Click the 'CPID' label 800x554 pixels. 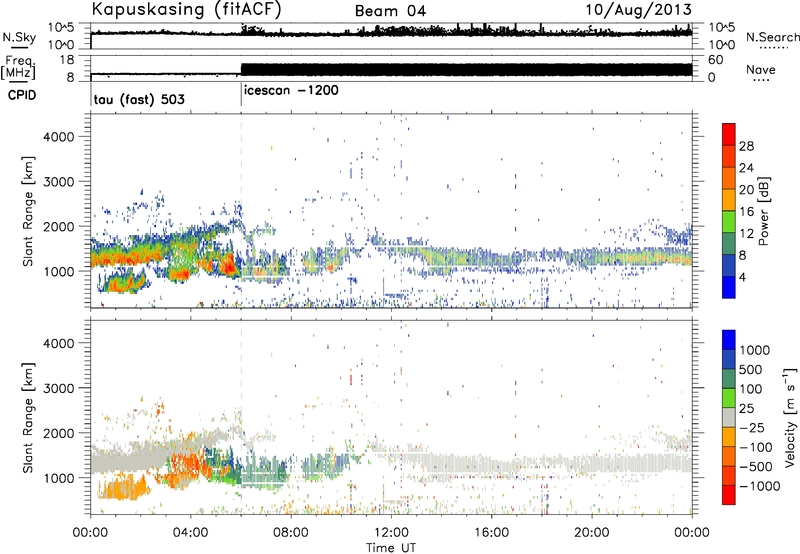point(22,95)
